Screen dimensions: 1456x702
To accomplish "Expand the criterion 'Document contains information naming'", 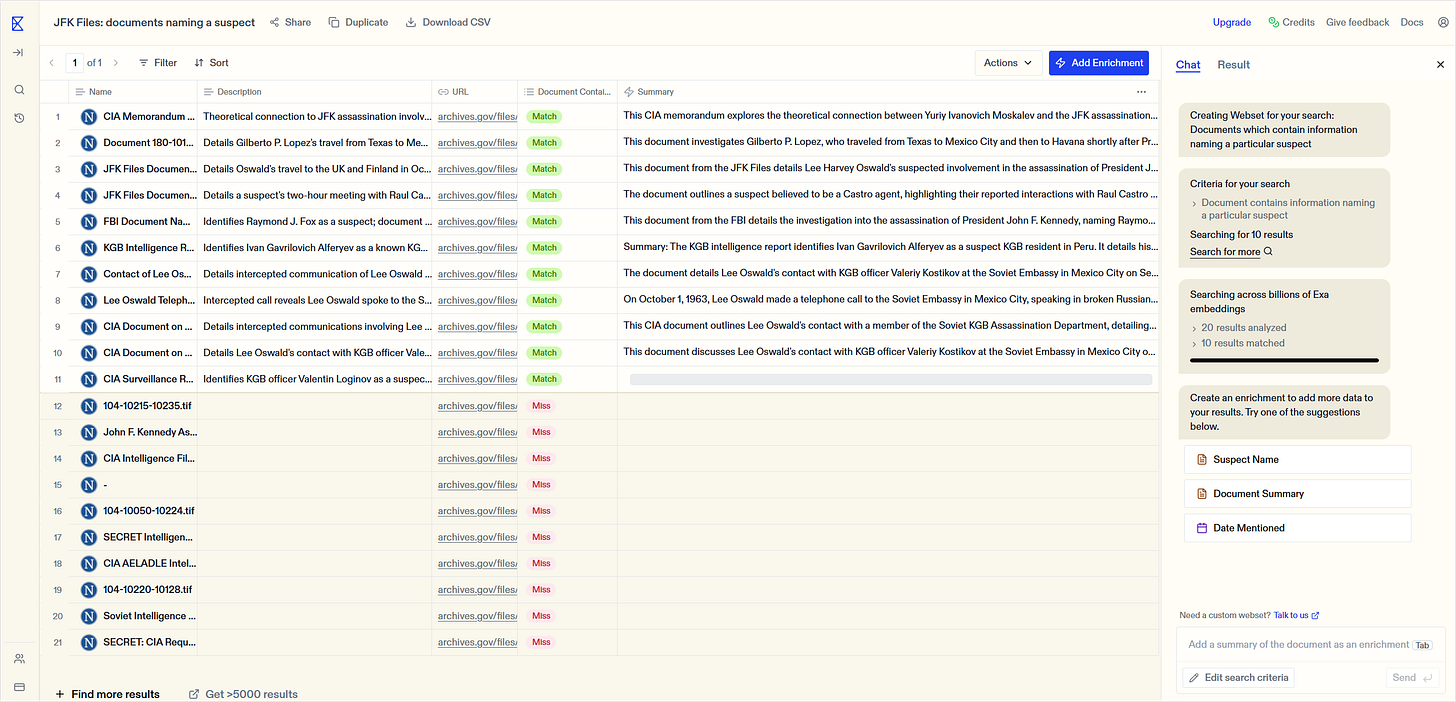I will click(x=1282, y=209).
